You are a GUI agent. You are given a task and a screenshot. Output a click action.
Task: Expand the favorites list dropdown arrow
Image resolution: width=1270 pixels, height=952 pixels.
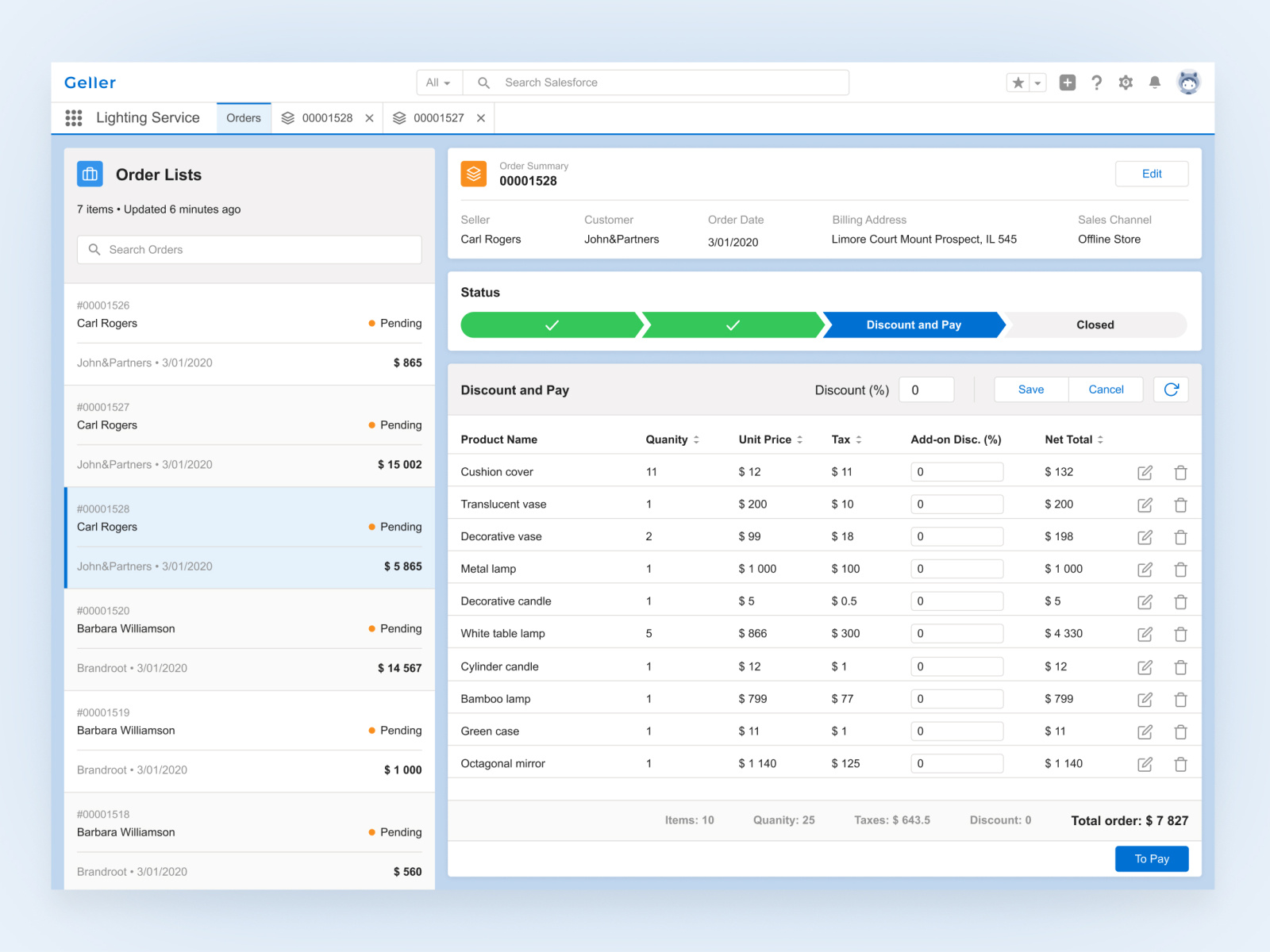[x=1037, y=83]
